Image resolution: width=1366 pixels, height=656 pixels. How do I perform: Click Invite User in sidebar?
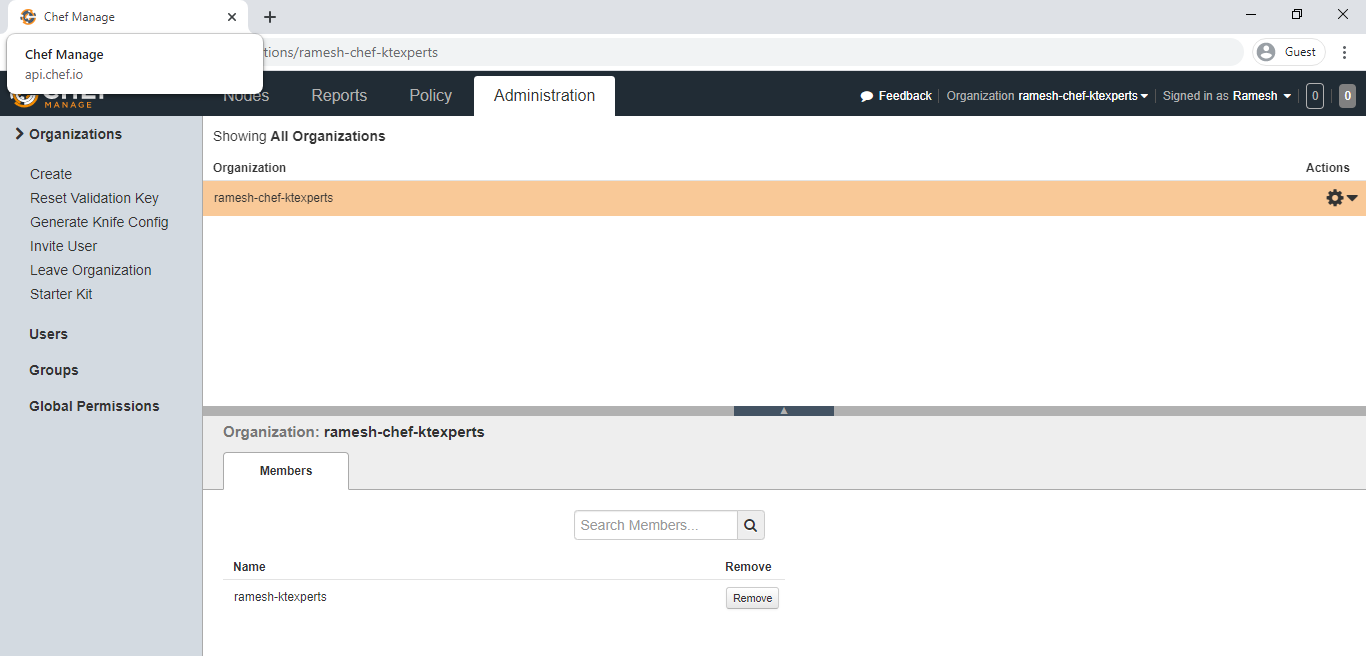pos(63,246)
